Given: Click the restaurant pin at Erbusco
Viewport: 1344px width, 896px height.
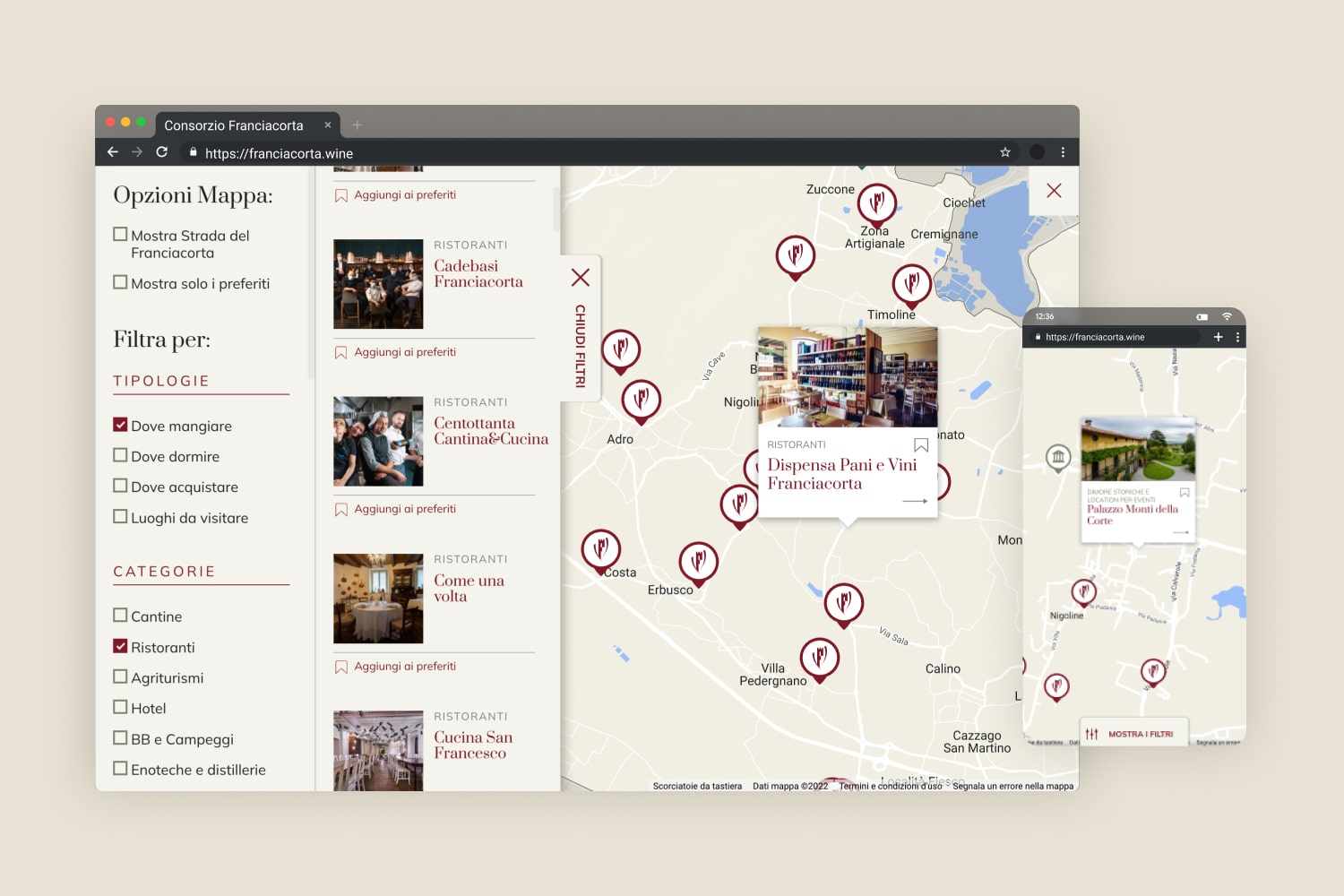Looking at the screenshot, I should pyautogui.click(x=698, y=562).
